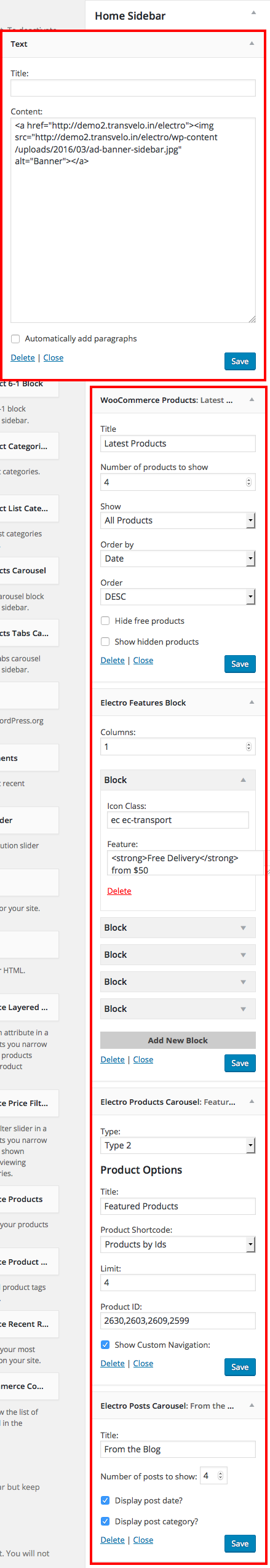
Task: Collapse the first expanded Block section arrow
Action: point(243,780)
